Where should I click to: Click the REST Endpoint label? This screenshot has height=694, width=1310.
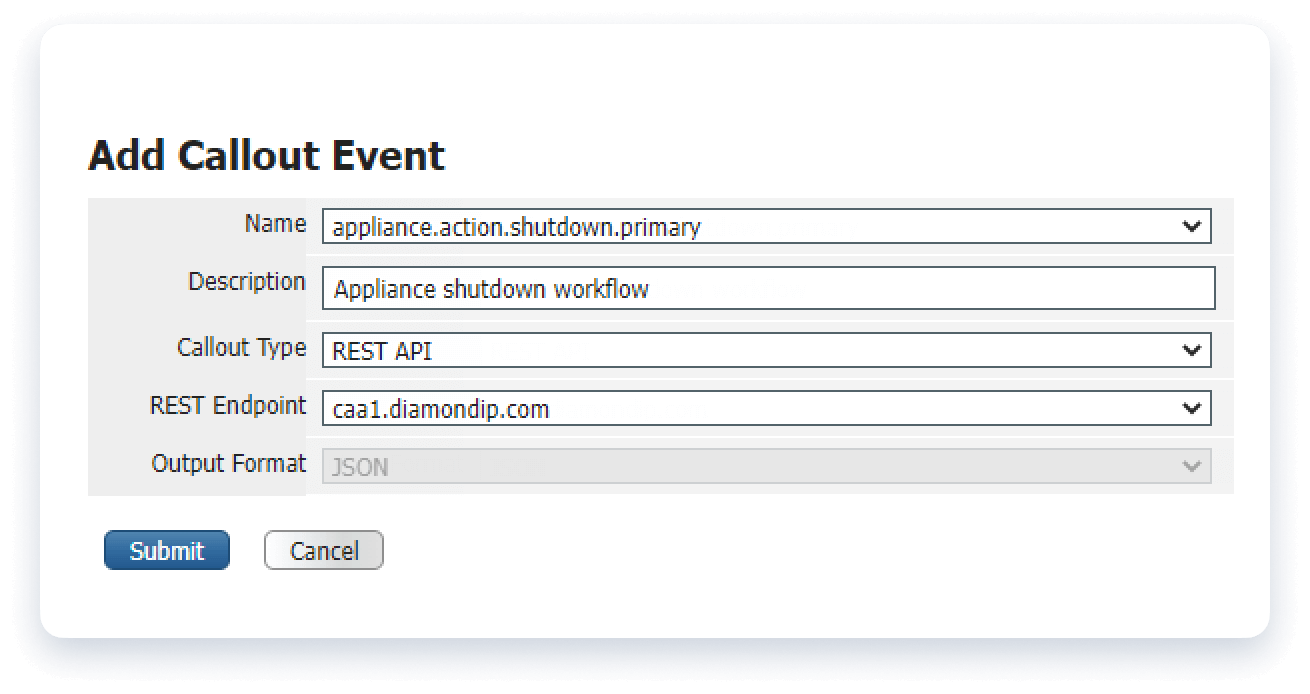(x=228, y=406)
